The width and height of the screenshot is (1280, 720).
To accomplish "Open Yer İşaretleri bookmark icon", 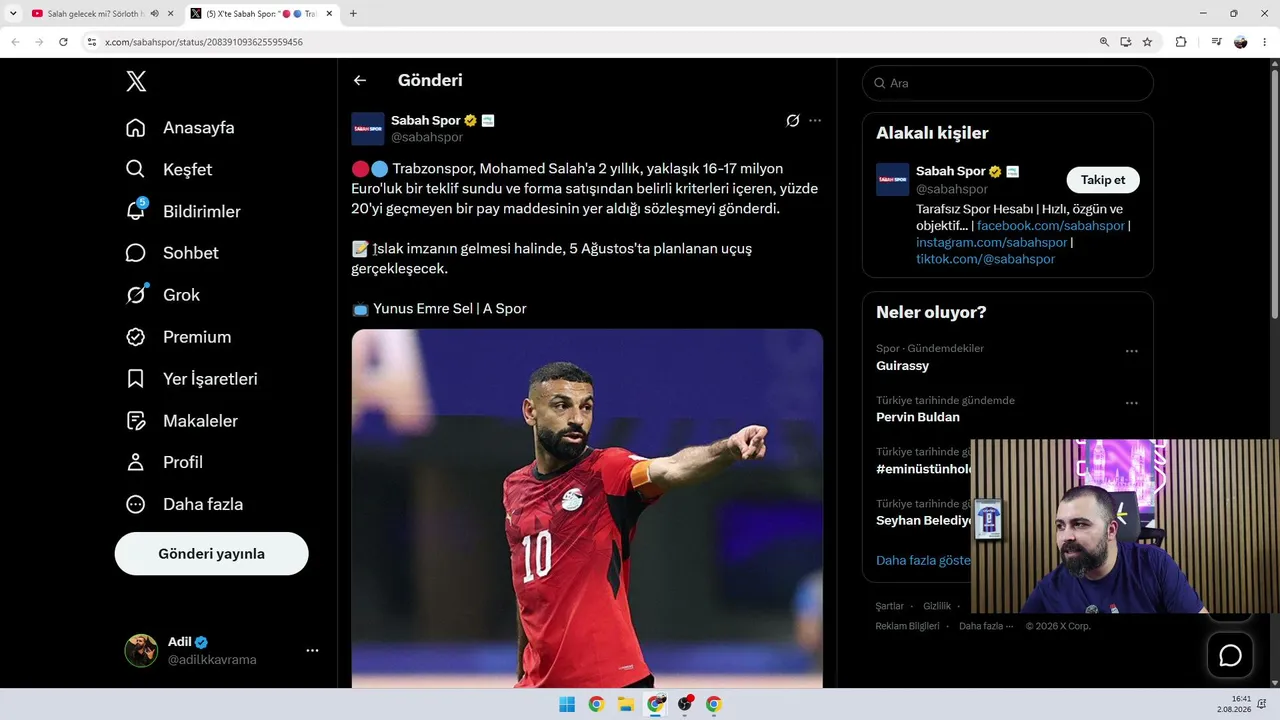I will (x=136, y=379).
